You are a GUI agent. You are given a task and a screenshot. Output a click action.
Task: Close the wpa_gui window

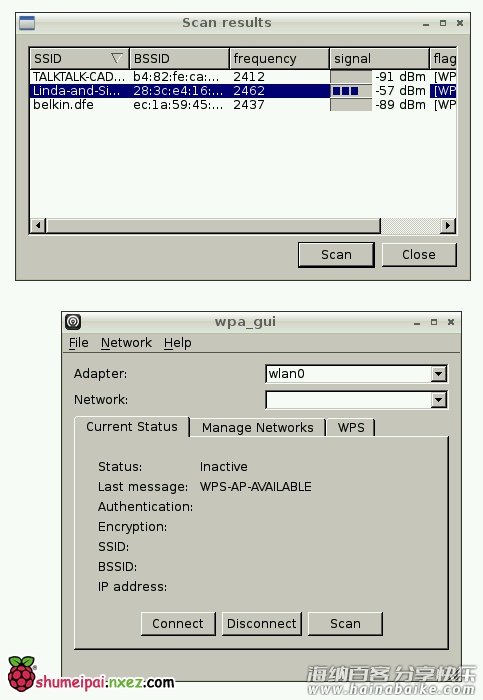(x=451, y=322)
